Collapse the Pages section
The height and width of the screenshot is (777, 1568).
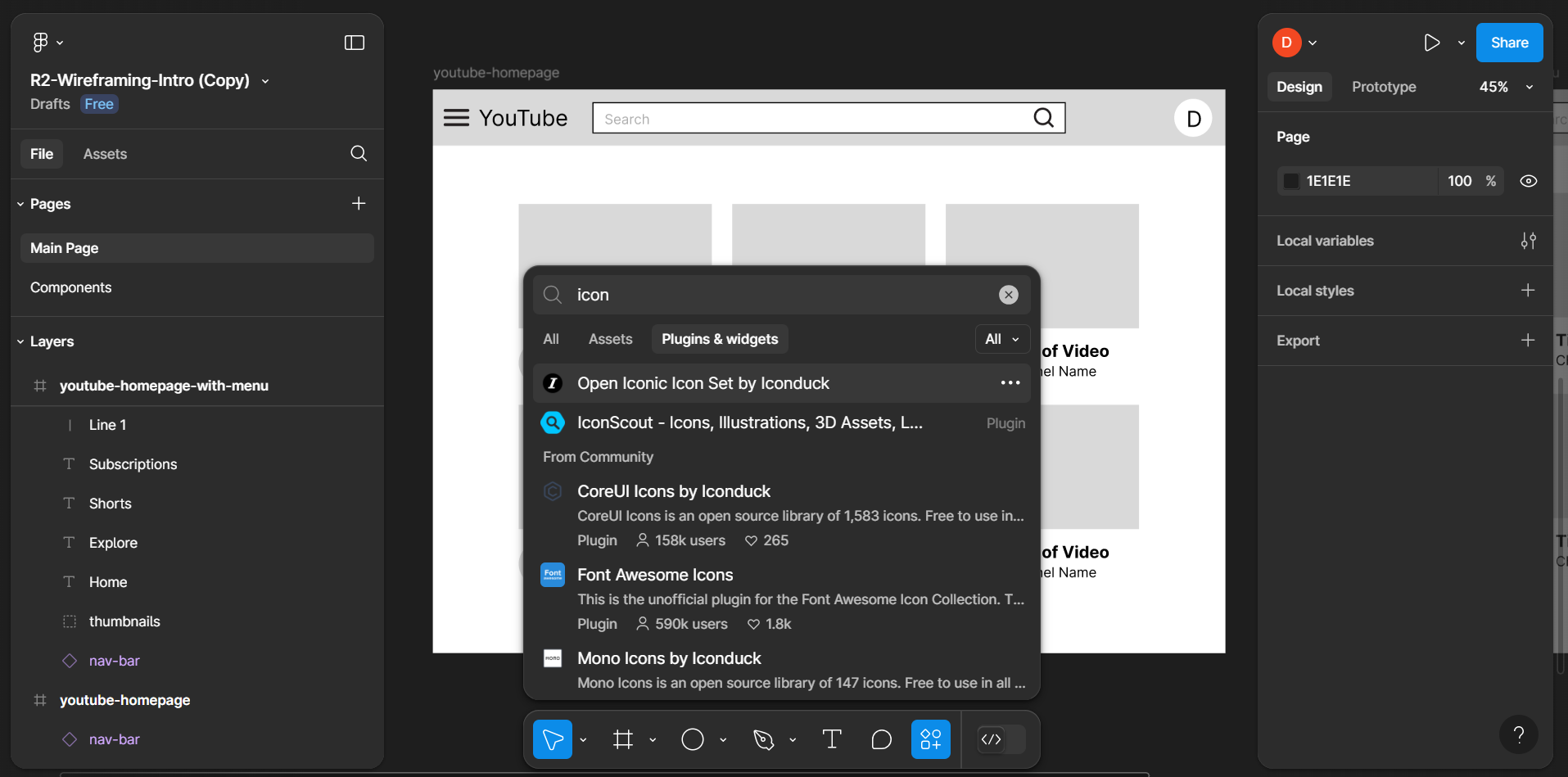(x=20, y=204)
